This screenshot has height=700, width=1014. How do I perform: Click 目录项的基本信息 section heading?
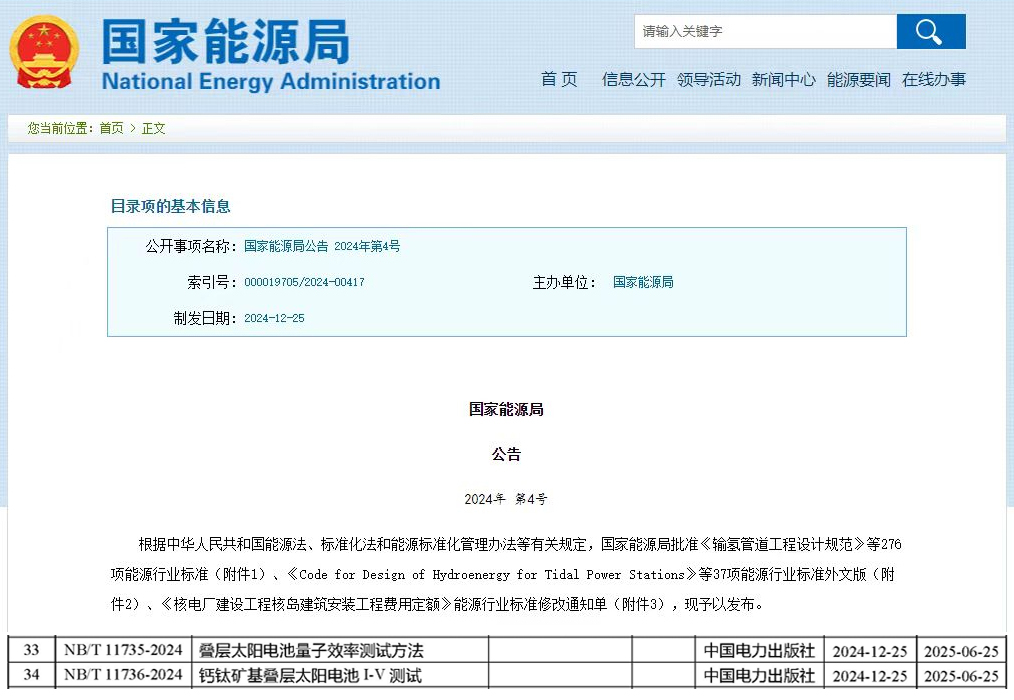tap(170, 207)
